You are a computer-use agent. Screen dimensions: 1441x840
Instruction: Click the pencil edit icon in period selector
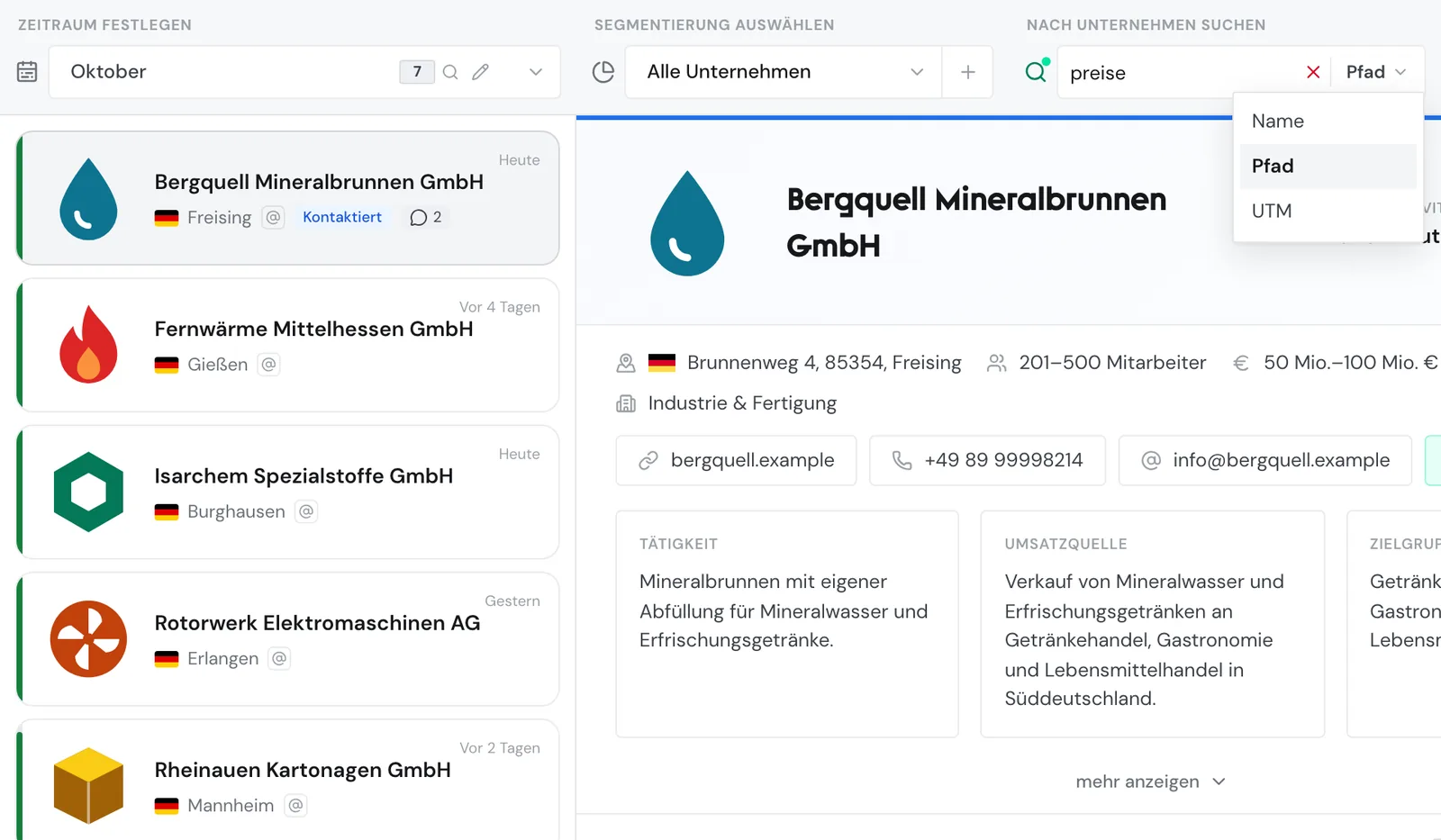pos(480,72)
